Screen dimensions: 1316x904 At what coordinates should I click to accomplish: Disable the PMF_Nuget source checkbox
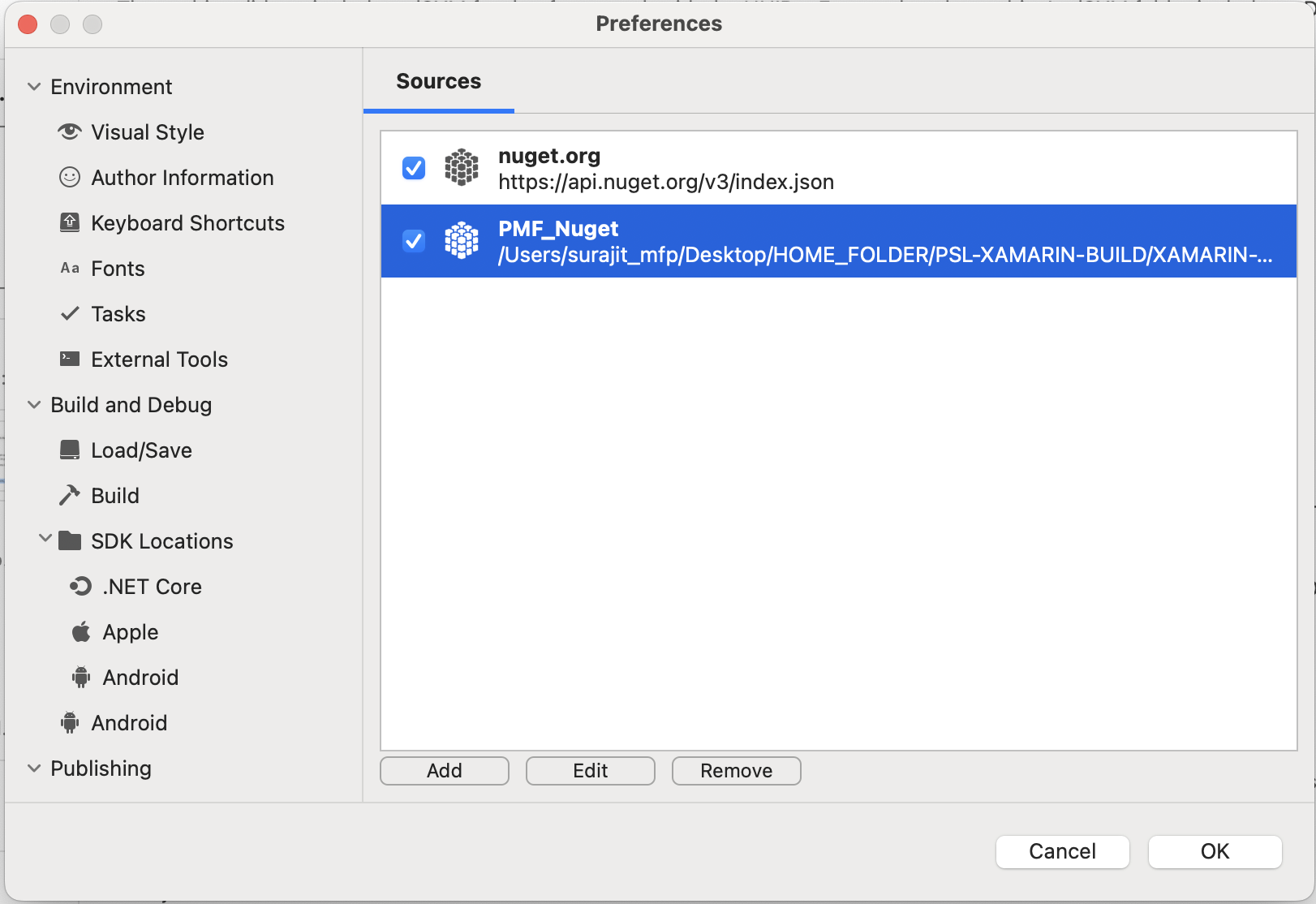(x=414, y=241)
